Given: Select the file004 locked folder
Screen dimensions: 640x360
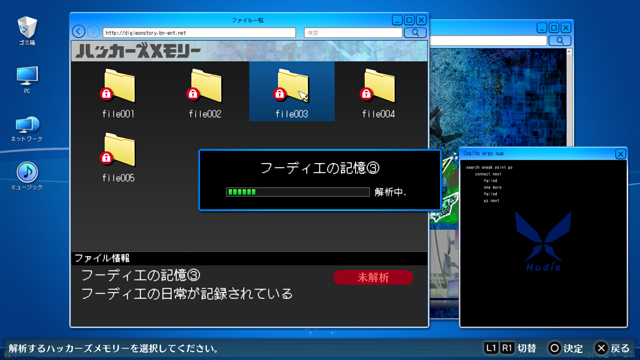Looking at the screenshot, I should tap(378, 93).
